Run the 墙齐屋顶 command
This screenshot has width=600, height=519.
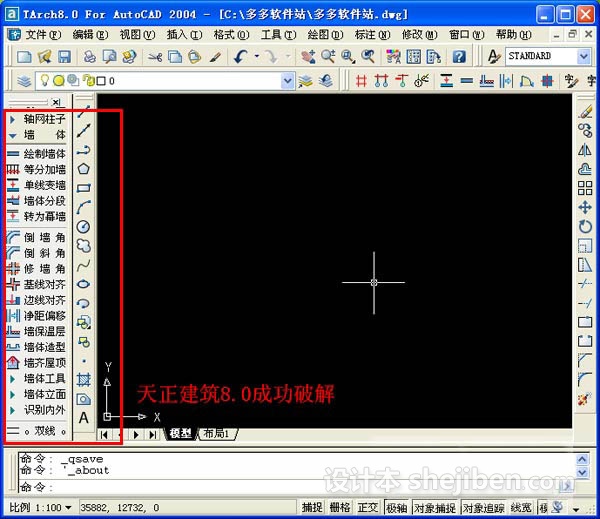pyautogui.click(x=37, y=363)
